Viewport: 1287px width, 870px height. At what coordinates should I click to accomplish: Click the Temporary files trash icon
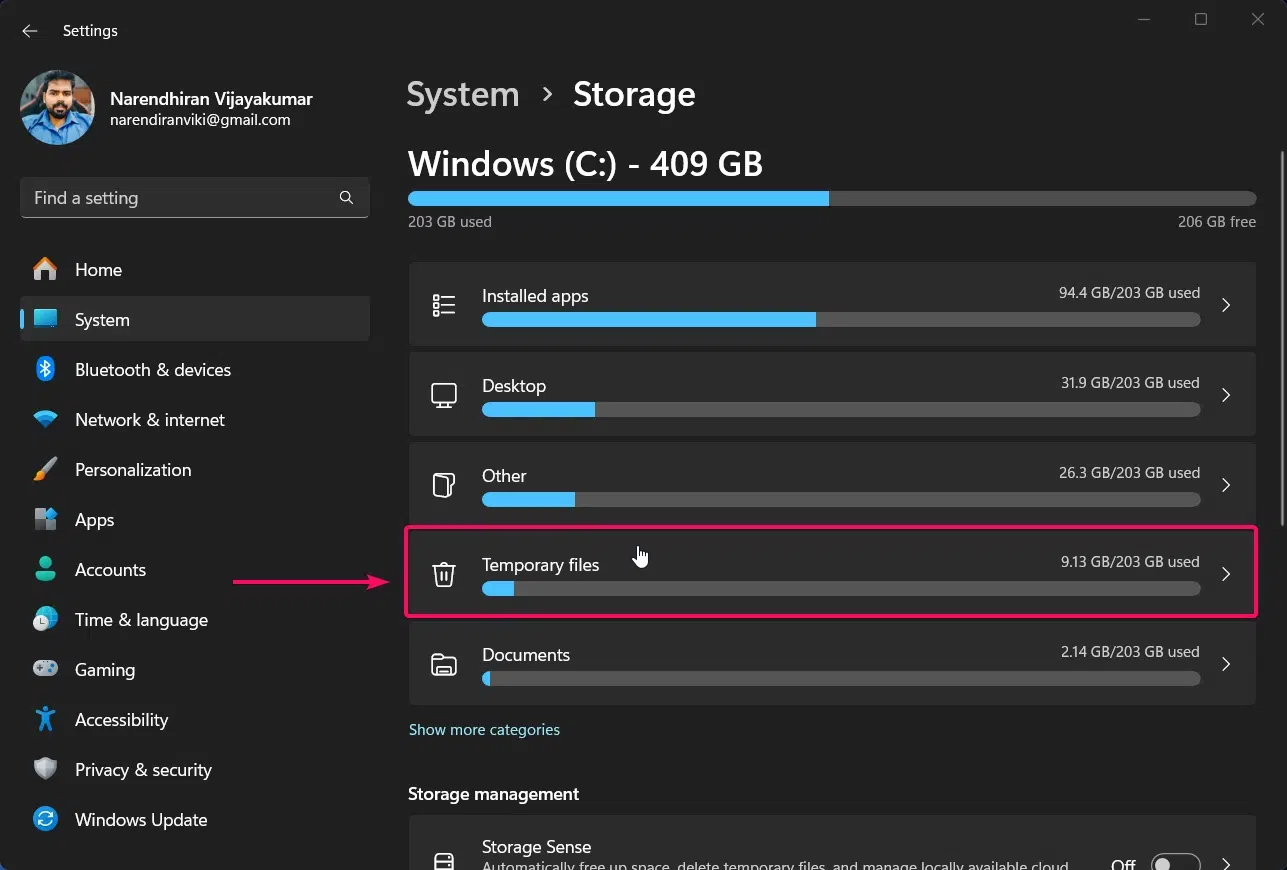(444, 574)
